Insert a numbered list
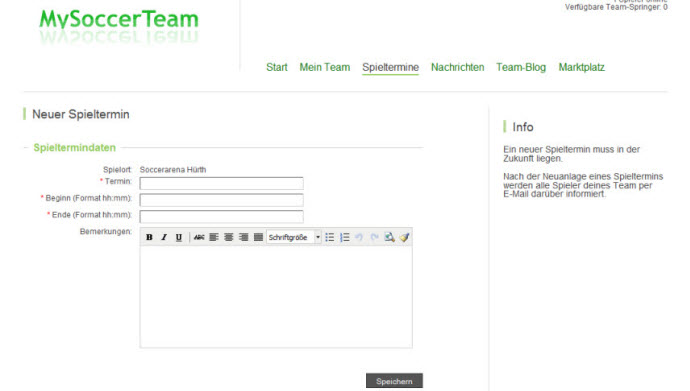 (345, 237)
